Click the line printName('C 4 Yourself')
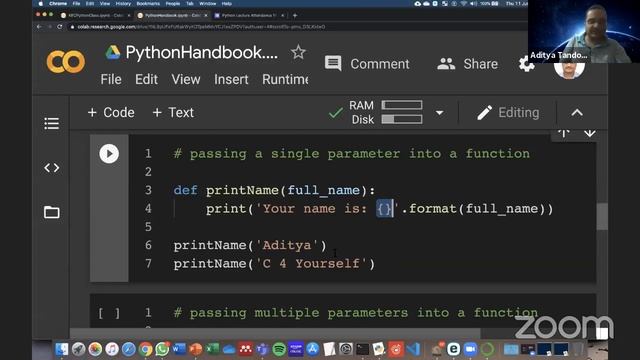 [x=274, y=264]
